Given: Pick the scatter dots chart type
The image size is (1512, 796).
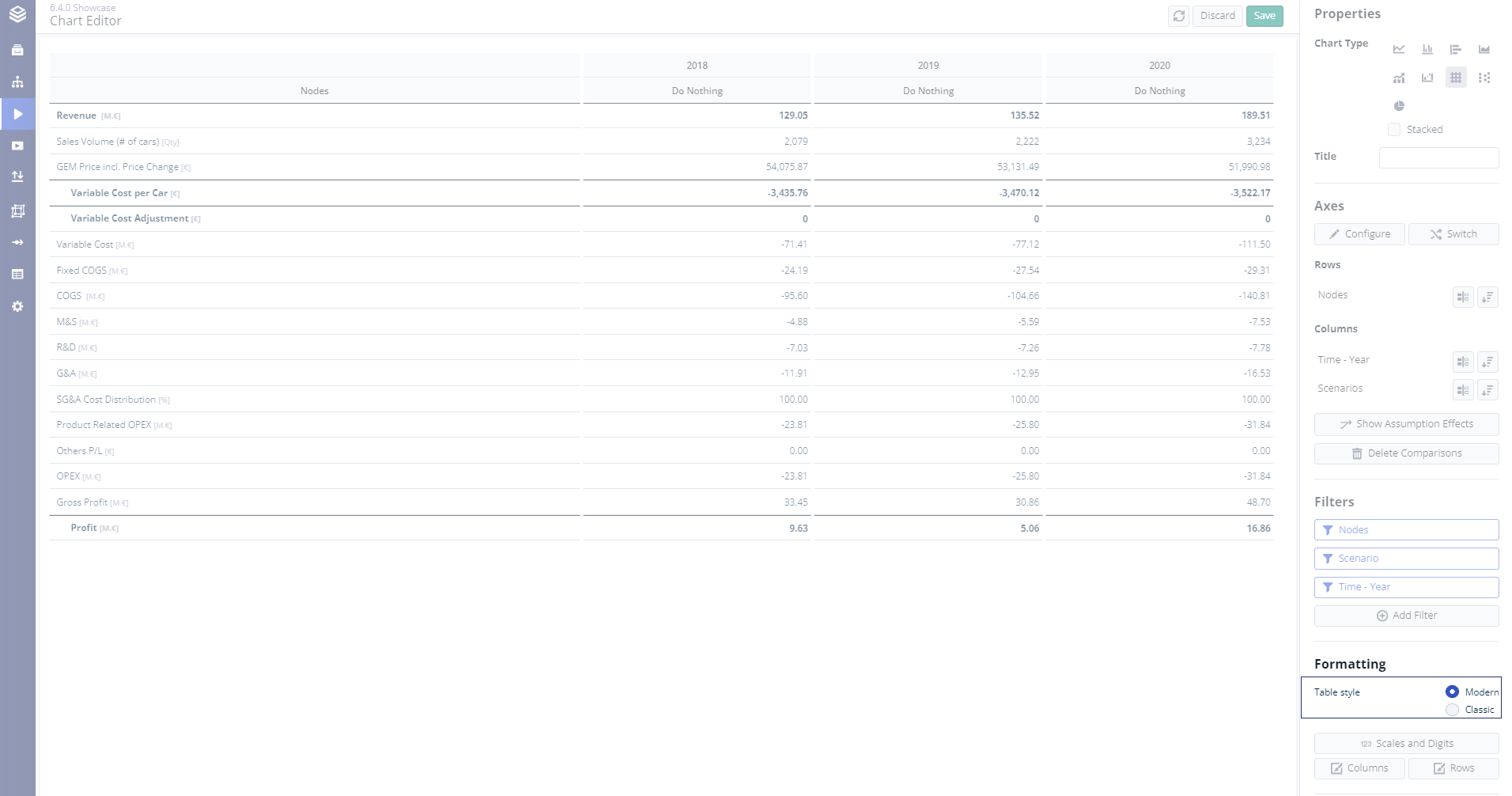Looking at the screenshot, I should pos(1484,78).
